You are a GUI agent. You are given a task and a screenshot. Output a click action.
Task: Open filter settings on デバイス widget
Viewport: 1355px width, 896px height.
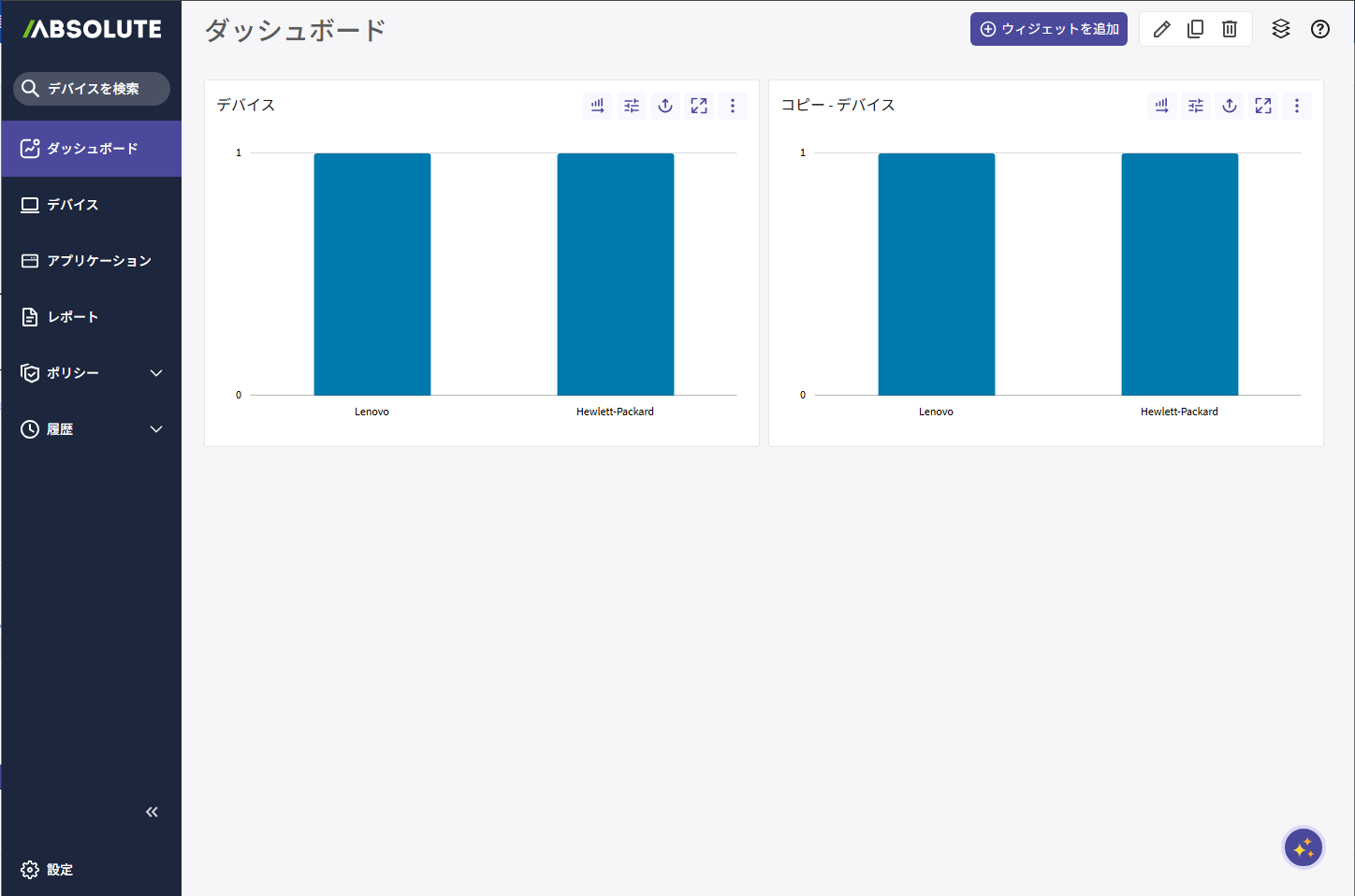tap(632, 106)
